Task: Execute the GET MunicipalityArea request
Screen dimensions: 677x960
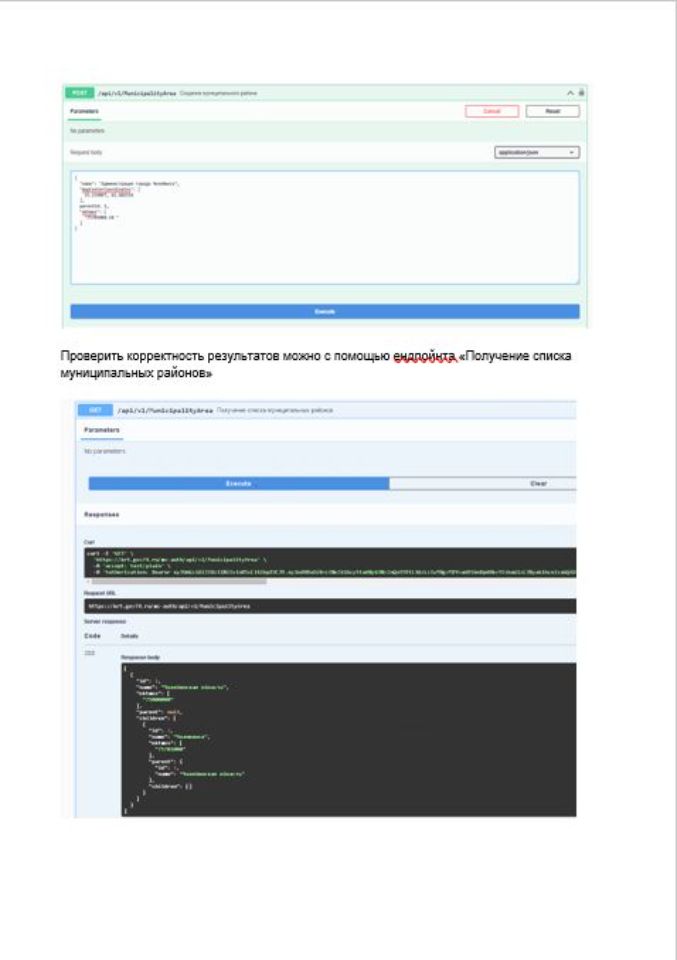Action: 239,484
